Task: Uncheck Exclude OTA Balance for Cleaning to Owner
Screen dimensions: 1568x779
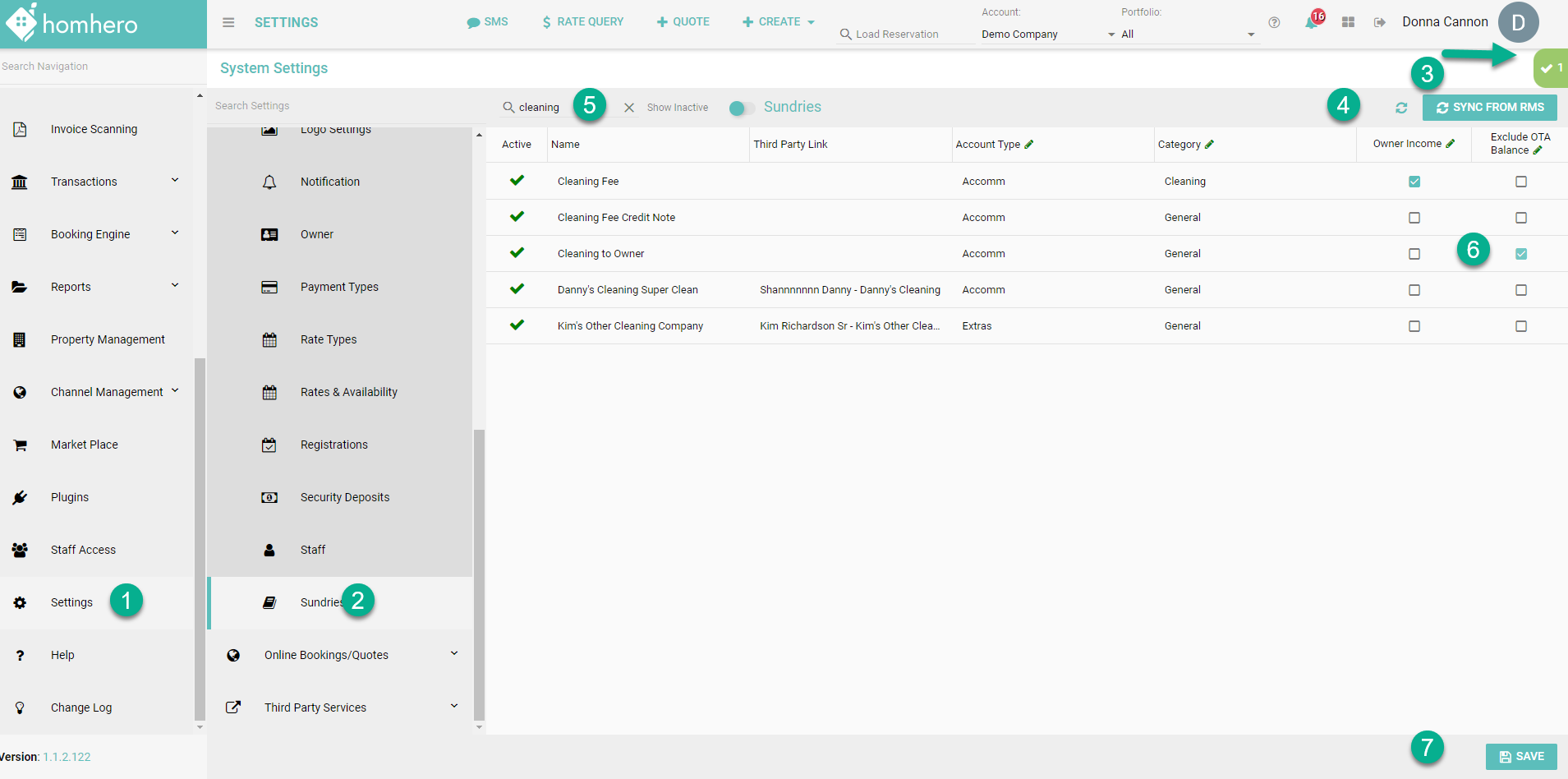Action: (x=1521, y=254)
